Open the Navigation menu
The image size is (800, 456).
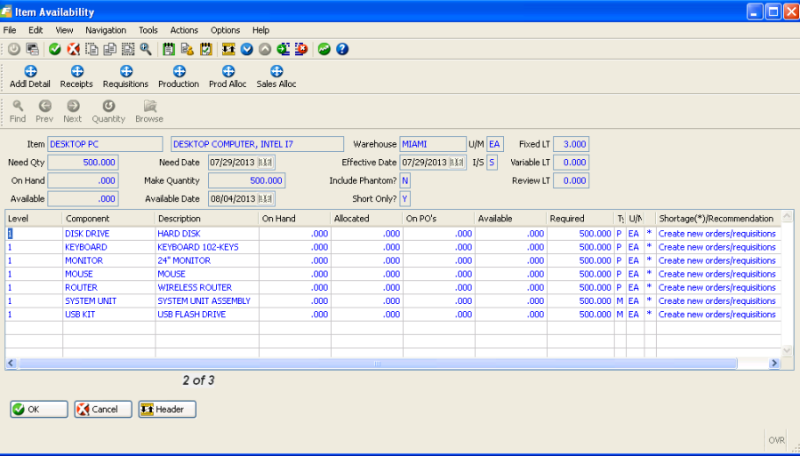point(106,30)
